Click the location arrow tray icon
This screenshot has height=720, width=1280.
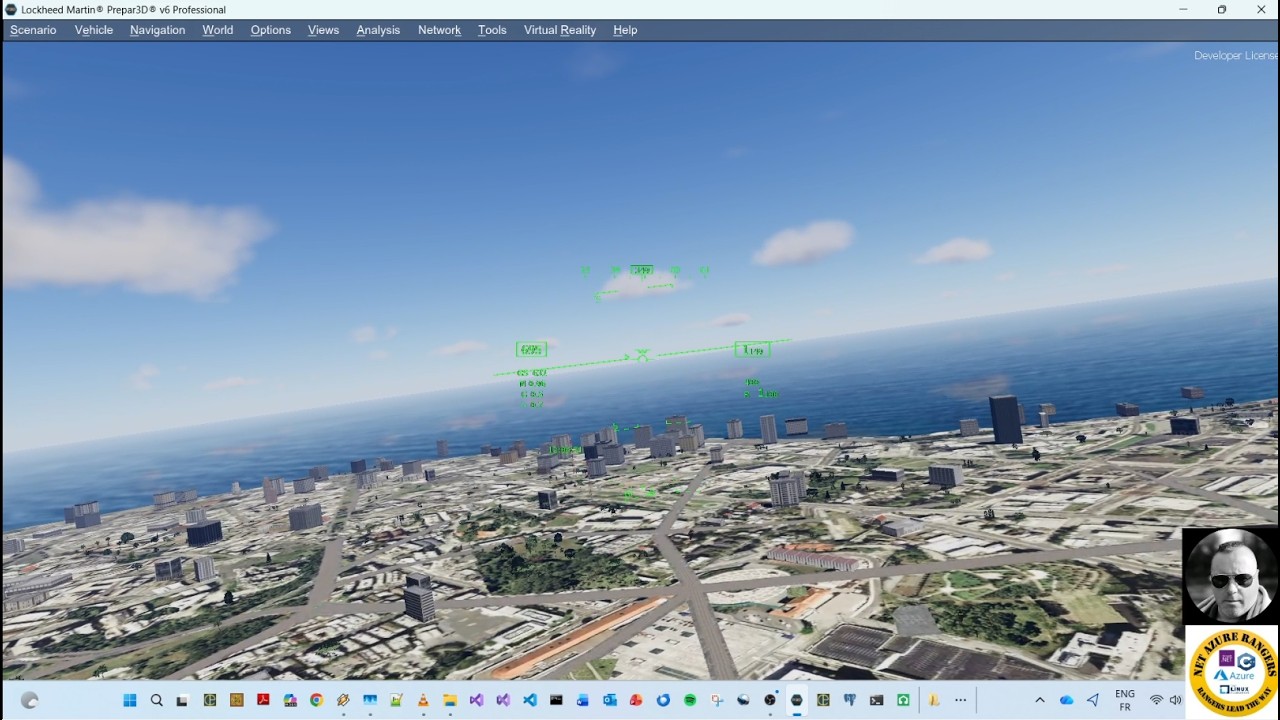1093,700
